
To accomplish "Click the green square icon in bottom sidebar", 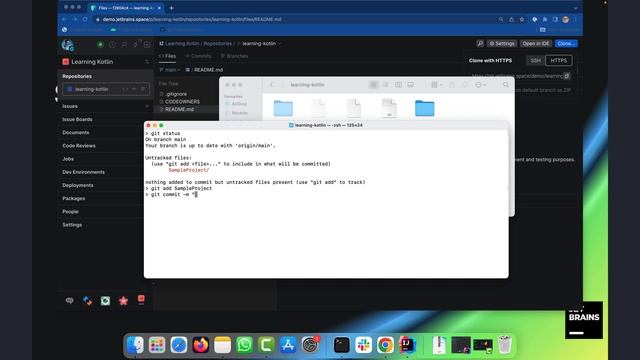I will [x=105, y=301].
